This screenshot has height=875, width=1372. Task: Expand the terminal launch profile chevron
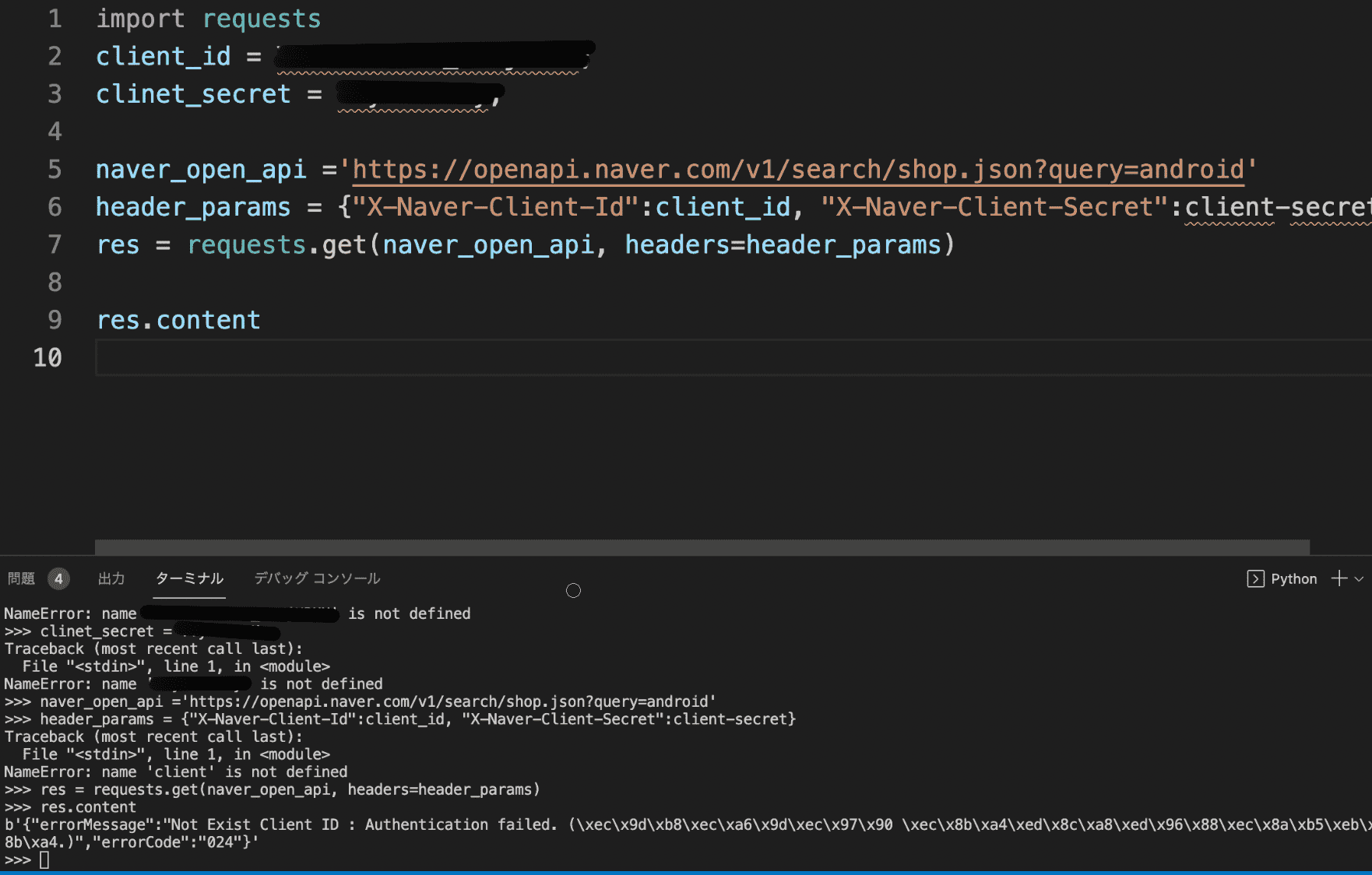[x=1360, y=579]
